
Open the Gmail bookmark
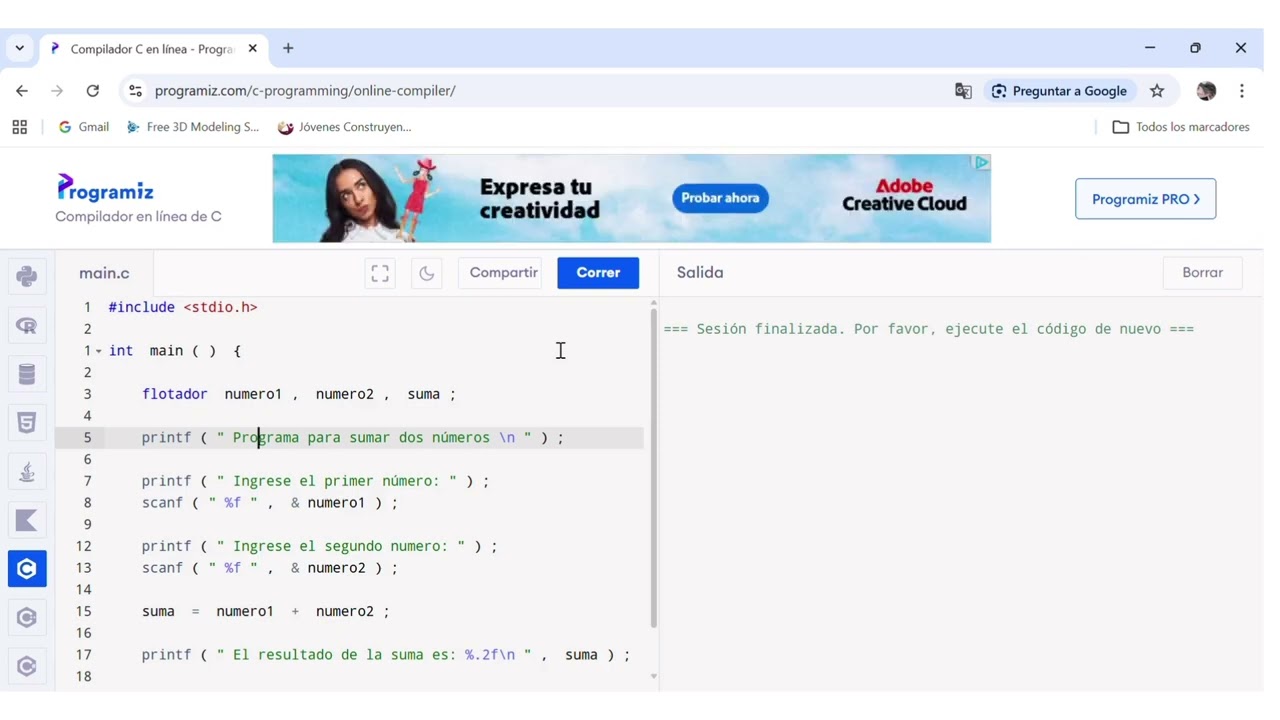[84, 127]
